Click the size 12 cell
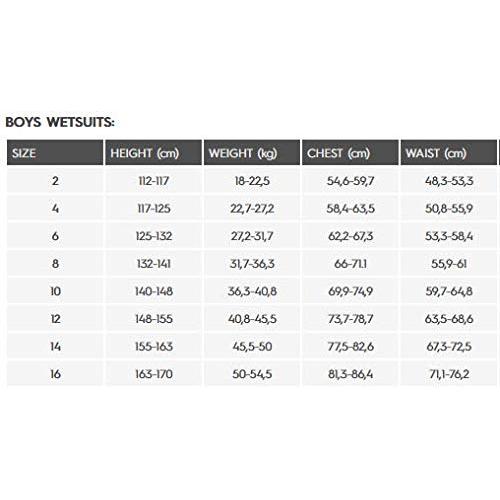This screenshot has height=500, width=500. click(55, 319)
